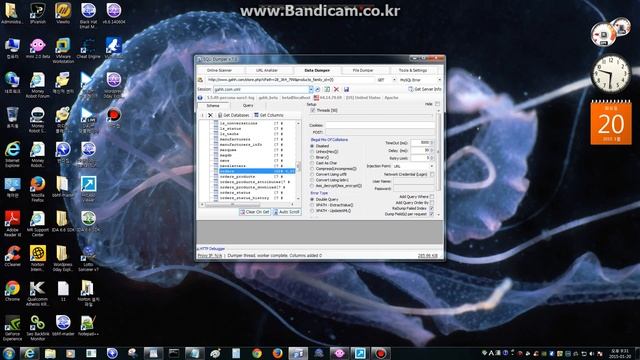Select XPATH - ExtractValue() error type
640x360 pixels.
pos(312,205)
